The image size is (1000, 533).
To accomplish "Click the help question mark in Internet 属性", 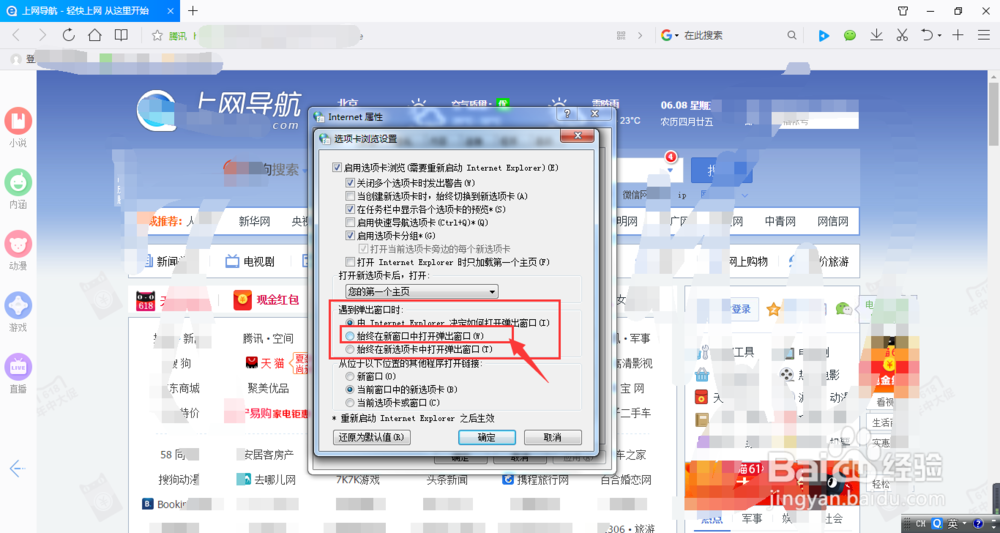I will 567,114.
